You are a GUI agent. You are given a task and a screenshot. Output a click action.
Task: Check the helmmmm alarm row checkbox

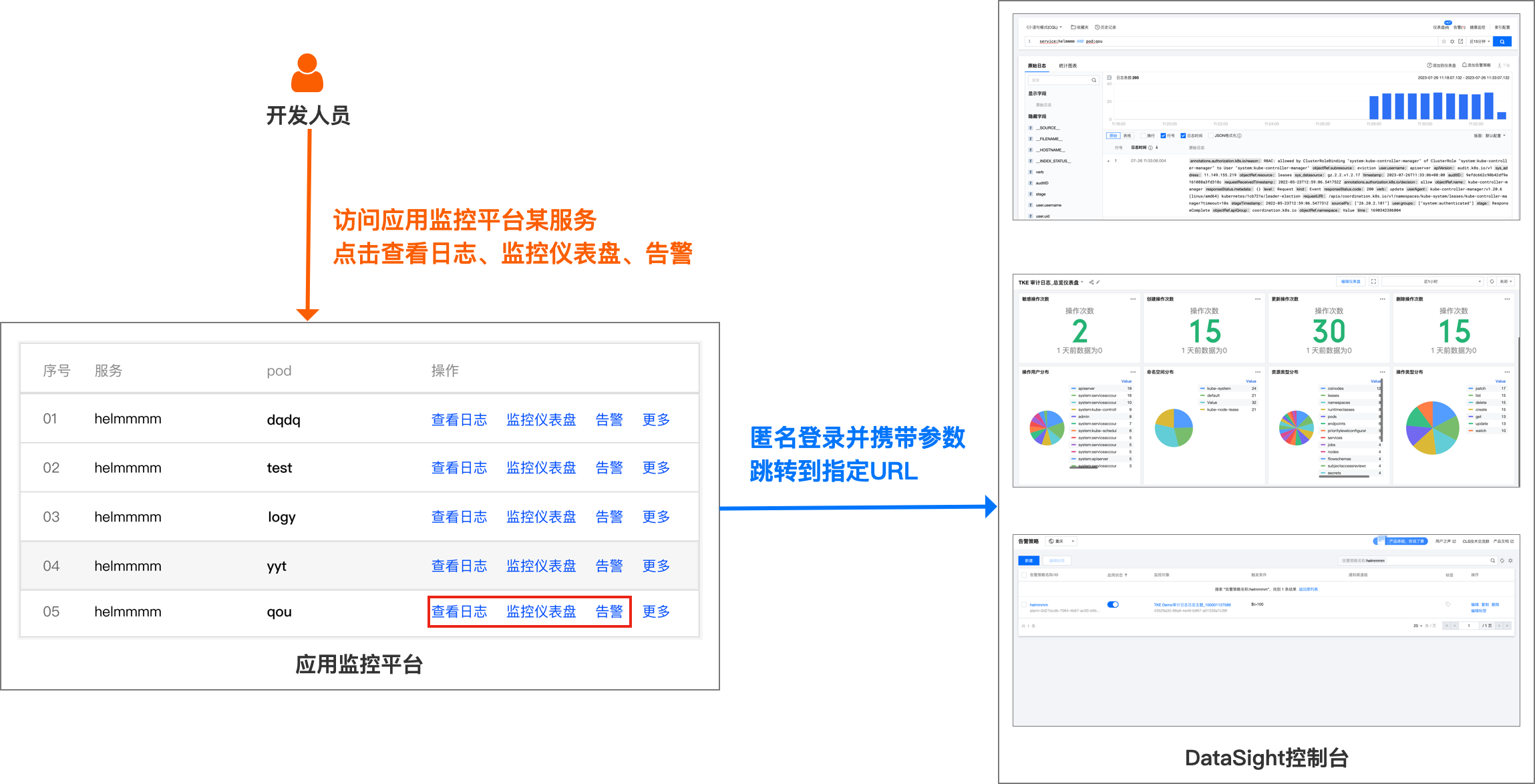(1024, 604)
